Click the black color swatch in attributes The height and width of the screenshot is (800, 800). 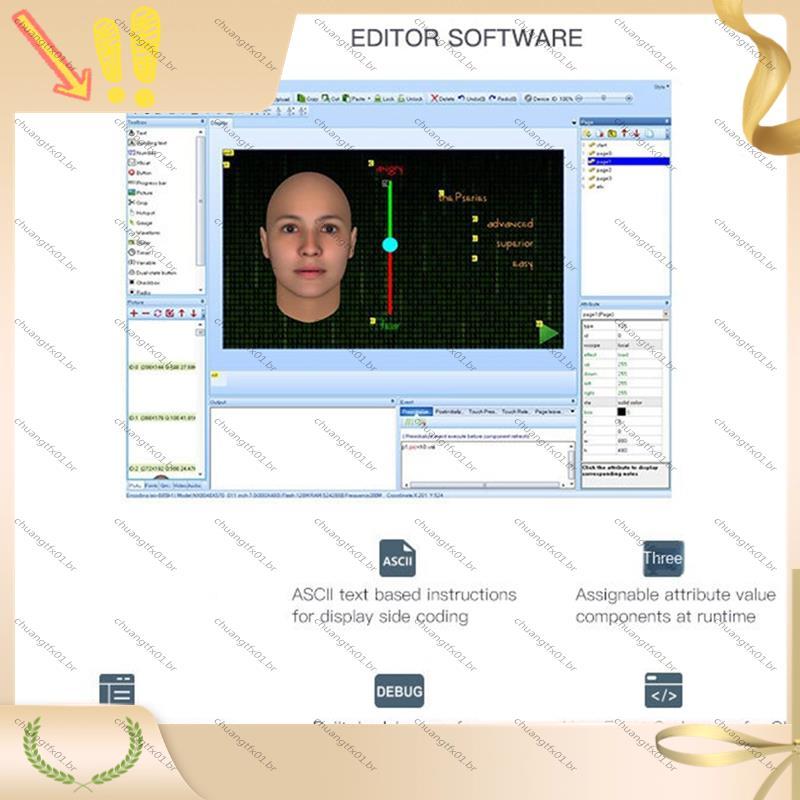pyautogui.click(x=621, y=411)
